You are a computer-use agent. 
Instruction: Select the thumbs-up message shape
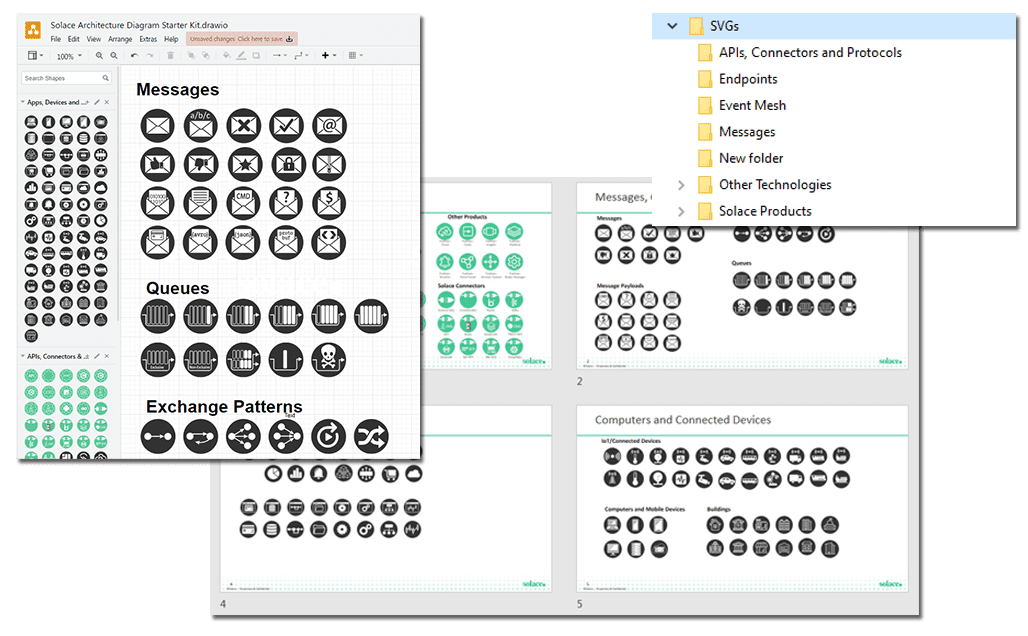click(x=158, y=164)
